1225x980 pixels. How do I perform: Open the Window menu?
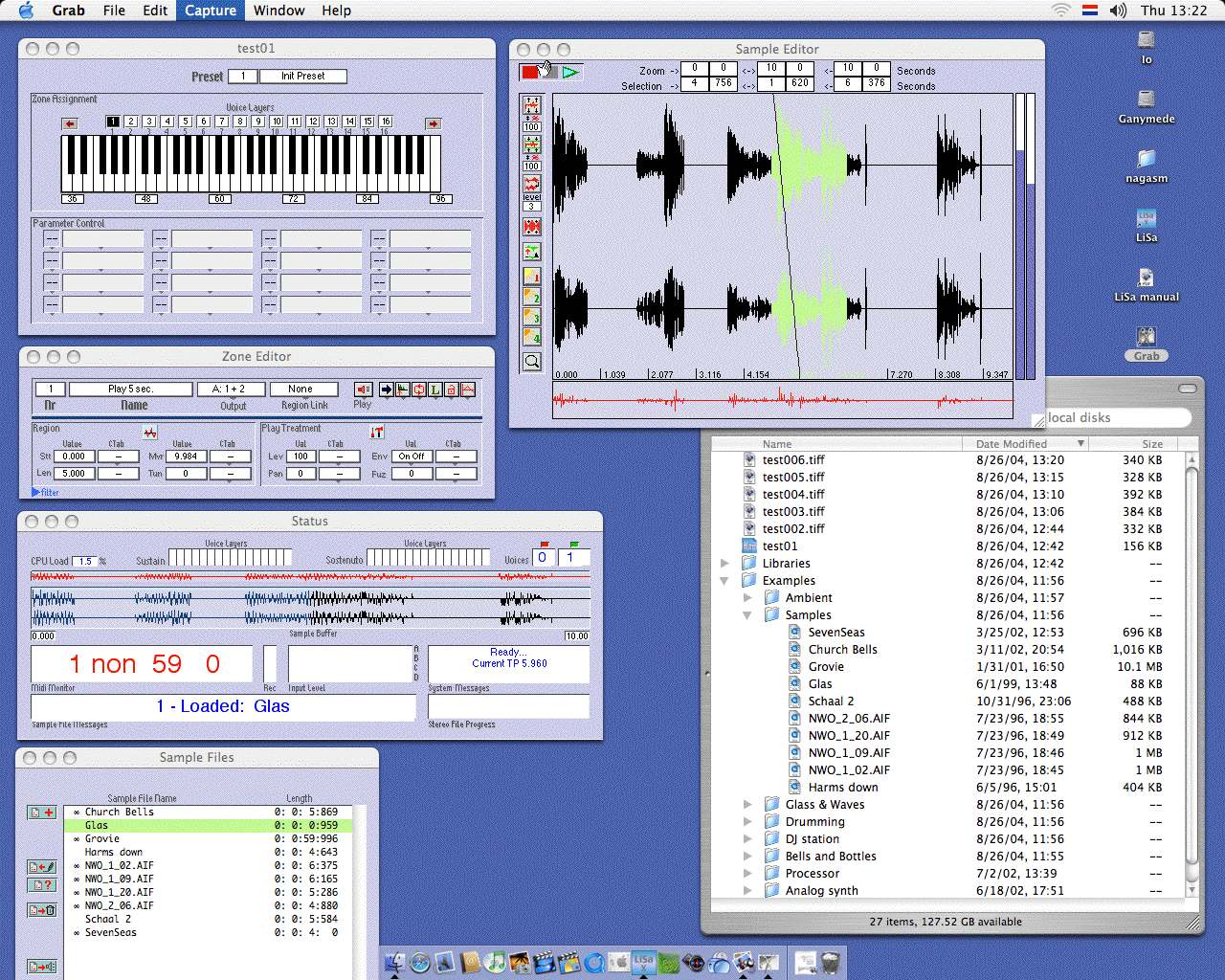278,11
